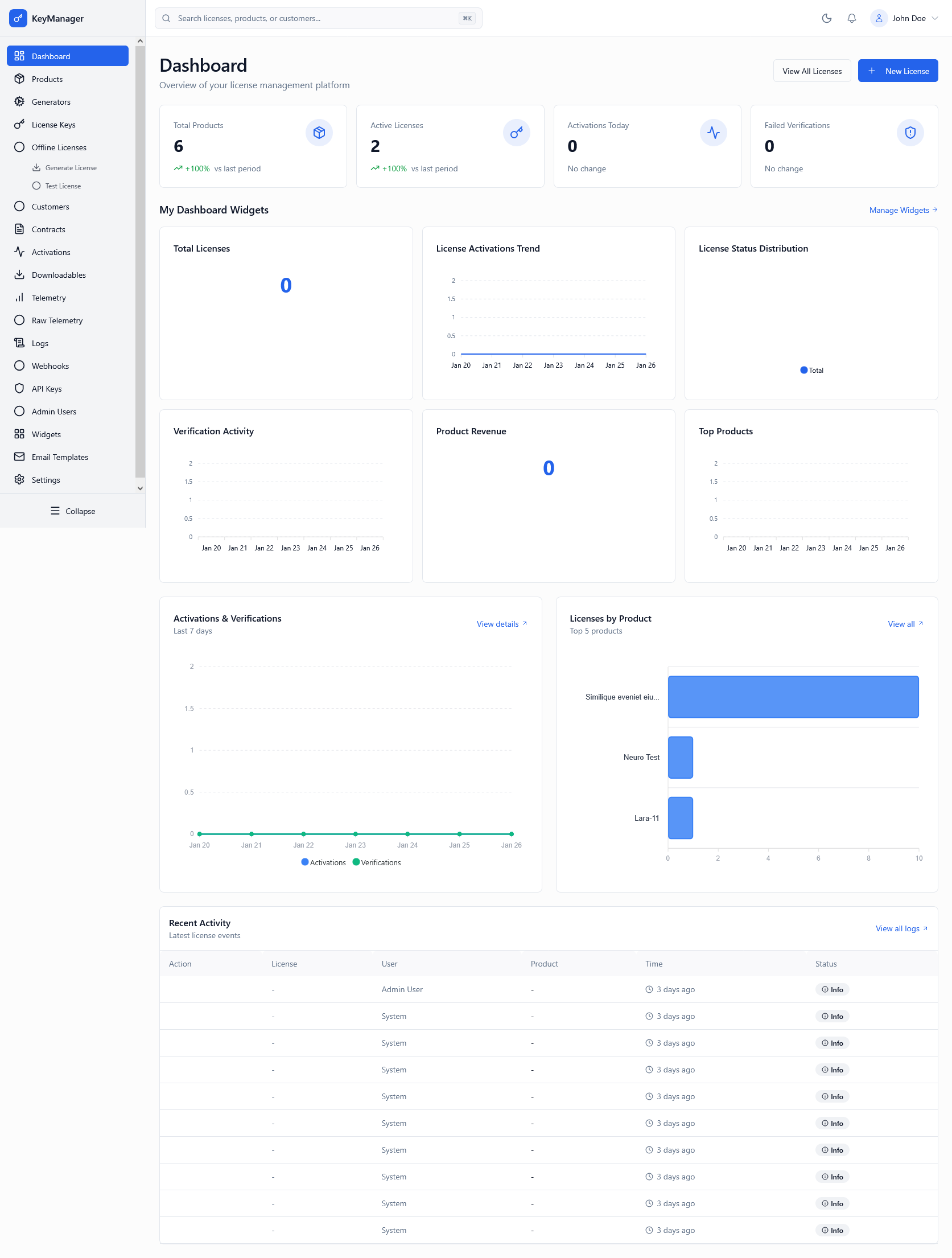Select the Webhooks sidebar entry
952x1258 pixels.
pyautogui.click(x=50, y=365)
